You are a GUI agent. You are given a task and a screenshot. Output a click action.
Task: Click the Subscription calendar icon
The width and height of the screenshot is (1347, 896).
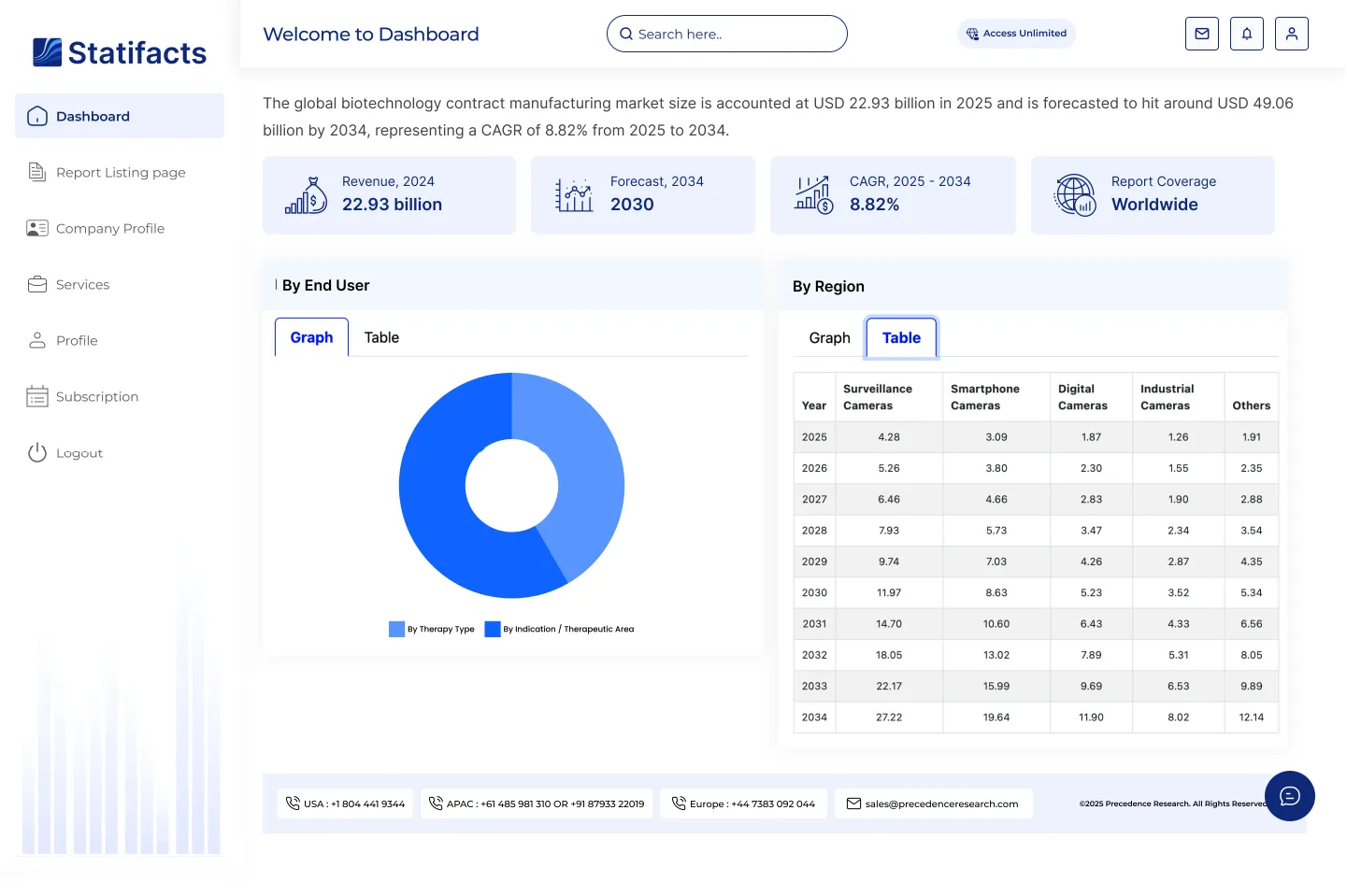[37, 396]
